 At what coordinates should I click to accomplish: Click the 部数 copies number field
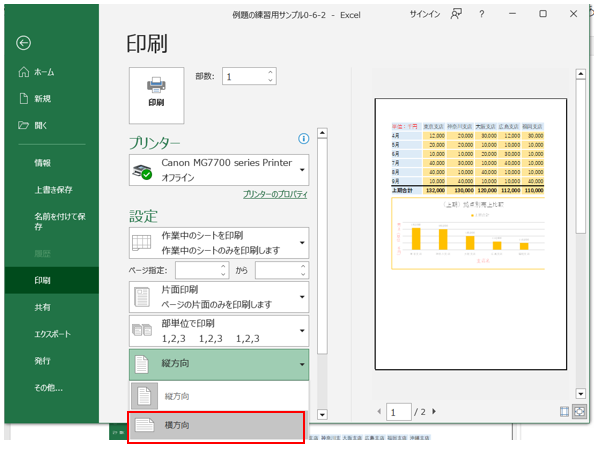(x=244, y=76)
